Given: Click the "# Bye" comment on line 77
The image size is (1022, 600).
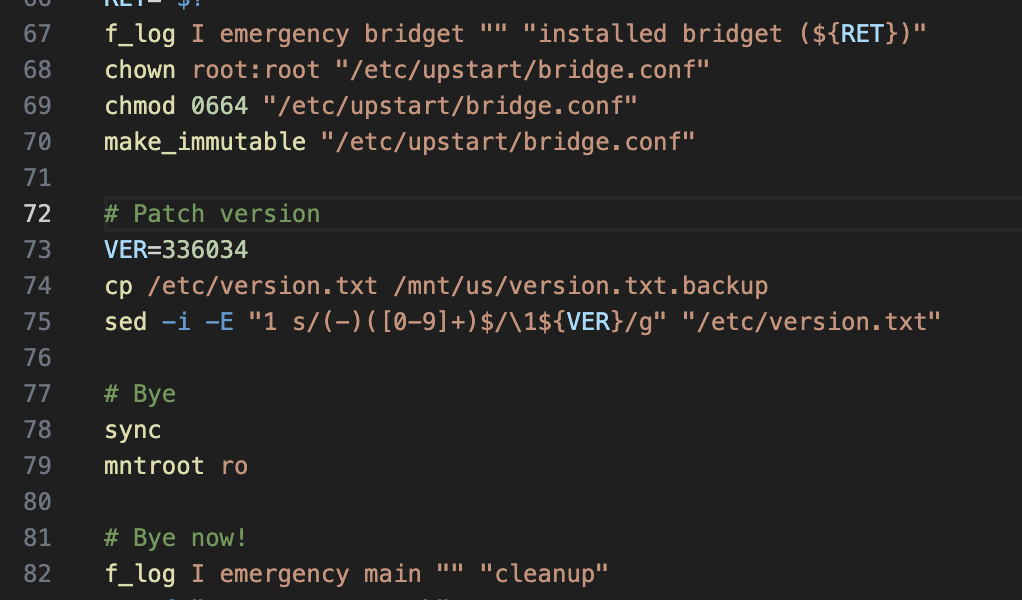Looking at the screenshot, I should coord(140,394).
